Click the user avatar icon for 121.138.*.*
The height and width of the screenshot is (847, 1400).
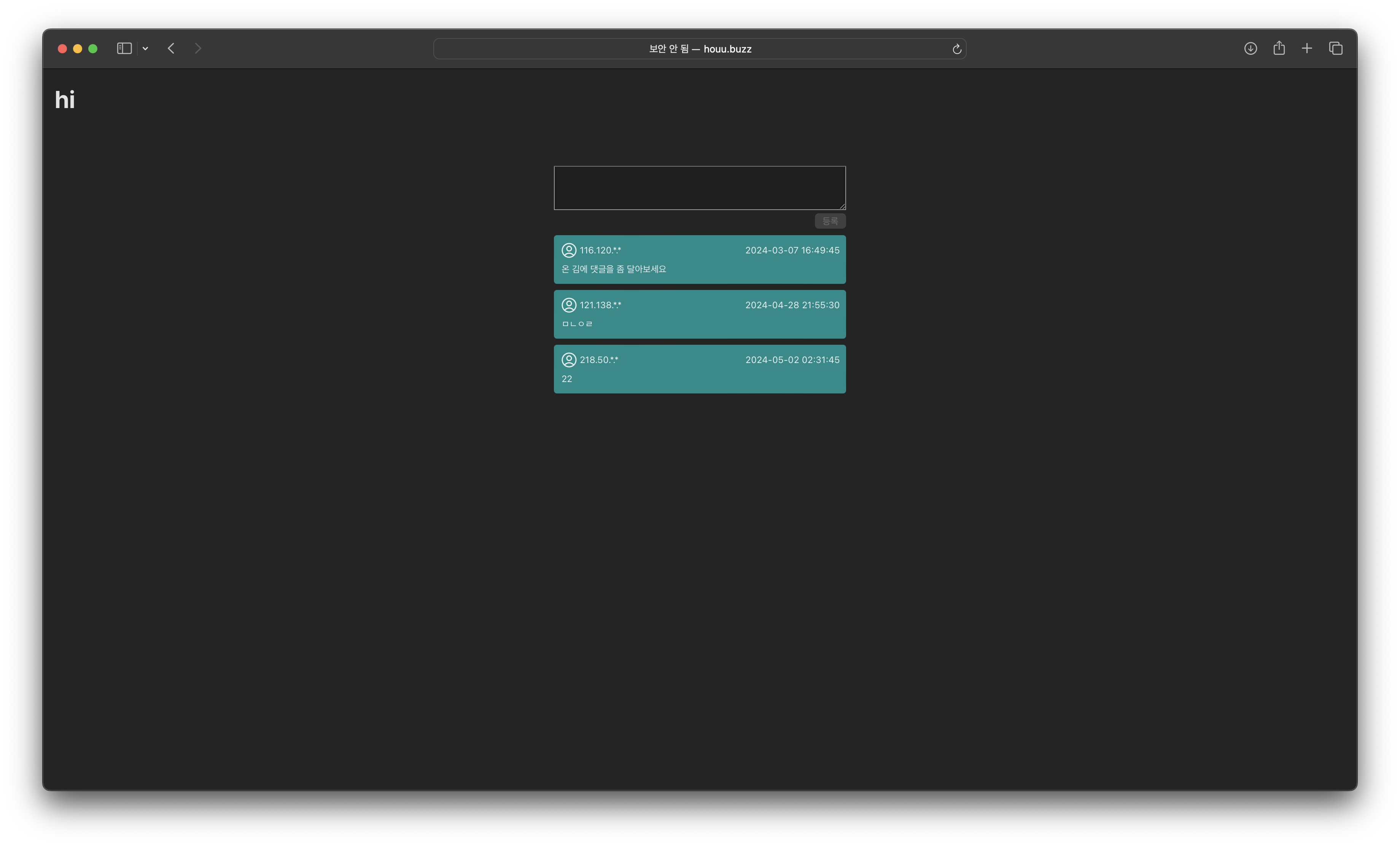pyautogui.click(x=569, y=305)
